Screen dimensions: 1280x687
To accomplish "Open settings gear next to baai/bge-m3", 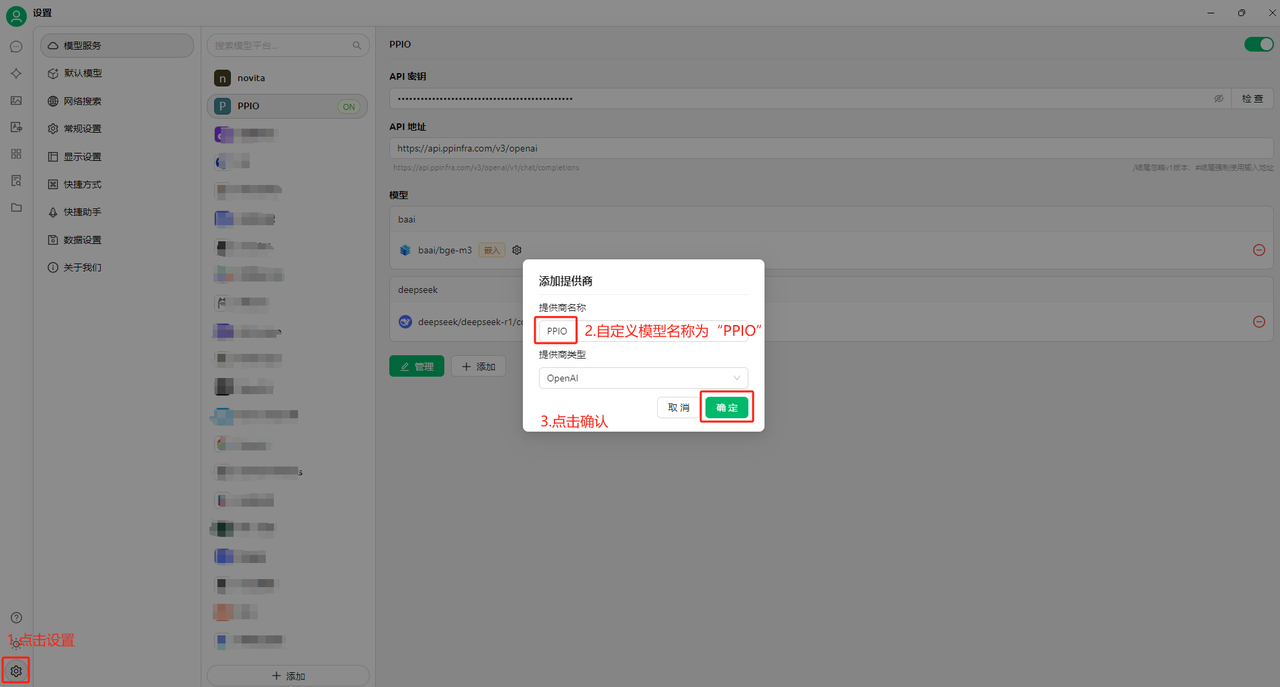I will coord(517,250).
